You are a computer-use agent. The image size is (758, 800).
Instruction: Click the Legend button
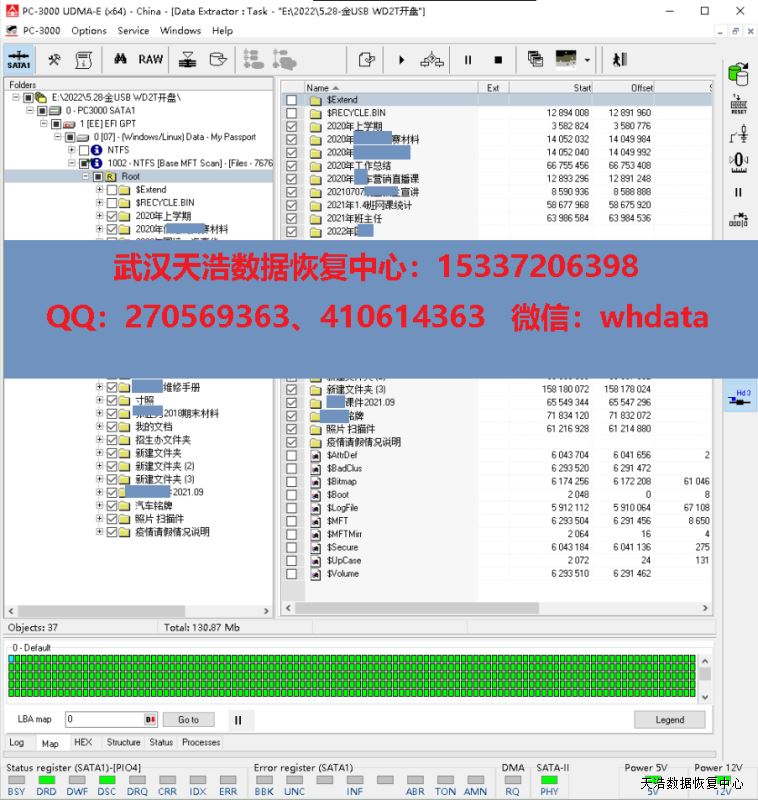coord(669,719)
